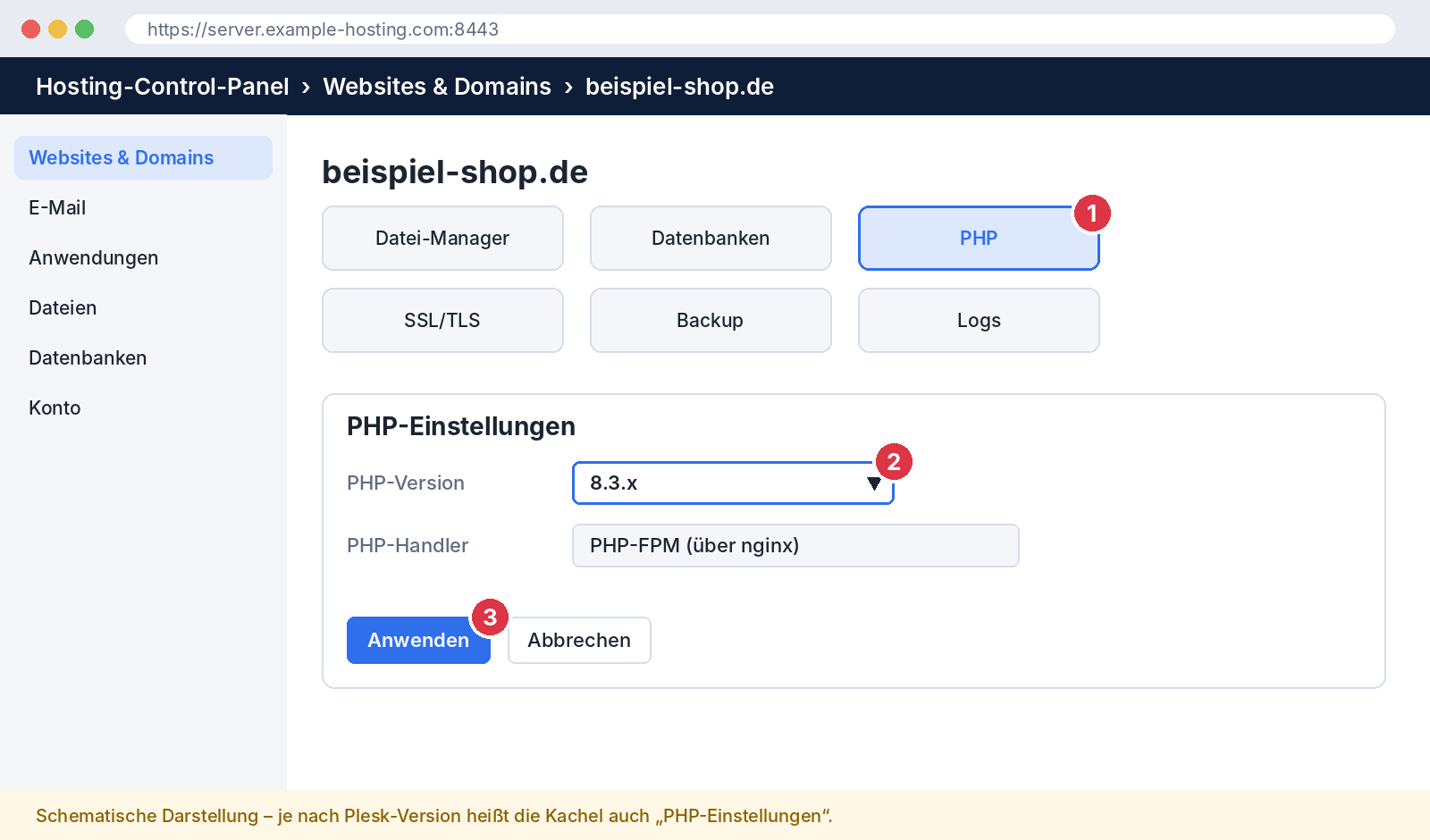
Task: Click the PHP-Handler field
Action: click(795, 545)
